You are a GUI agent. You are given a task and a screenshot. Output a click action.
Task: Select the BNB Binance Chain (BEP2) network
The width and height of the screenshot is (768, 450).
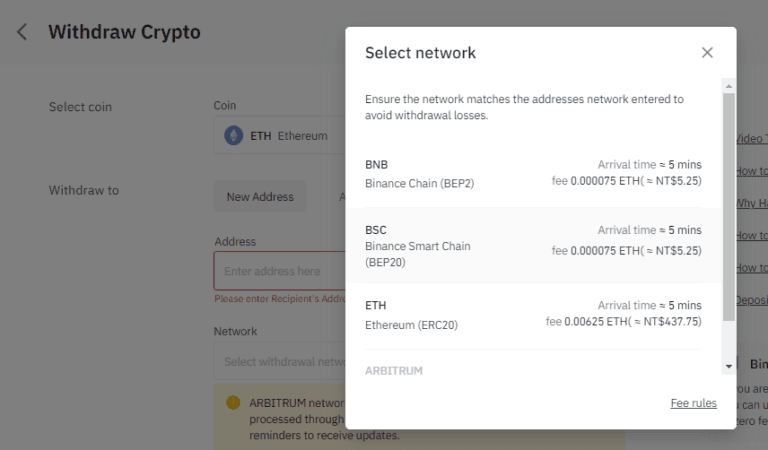point(533,174)
